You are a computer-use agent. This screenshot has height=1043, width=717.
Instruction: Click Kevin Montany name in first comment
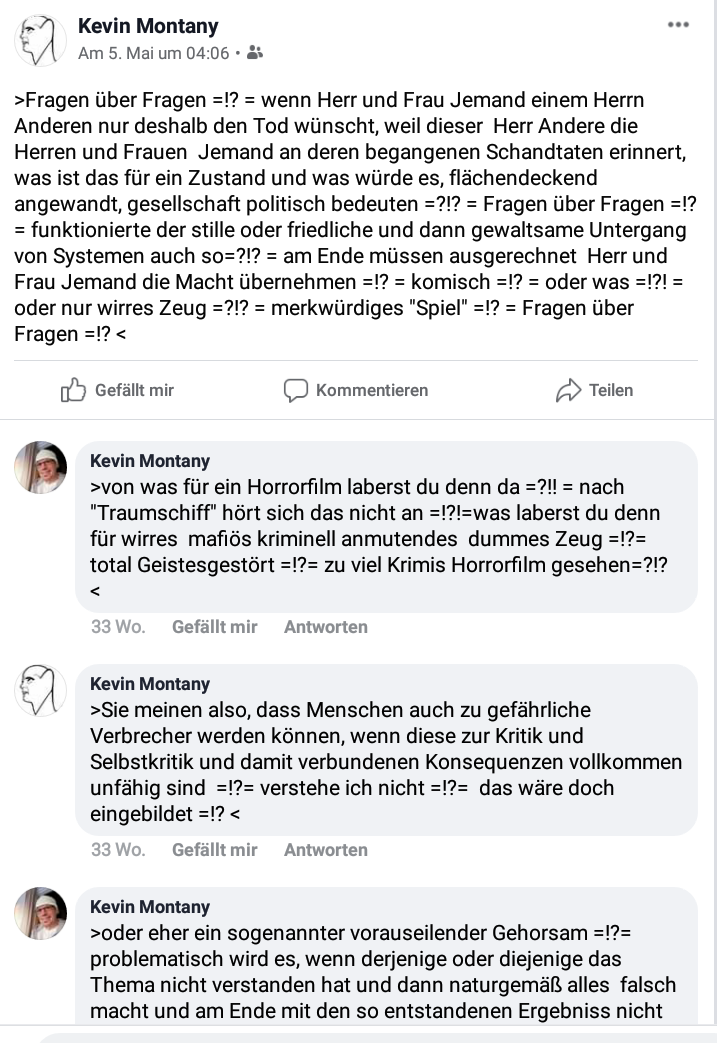coord(150,461)
